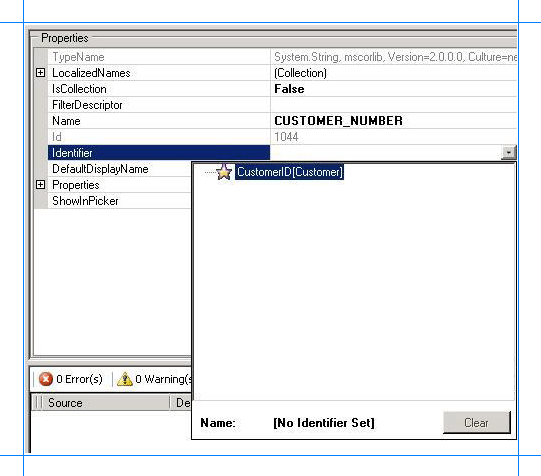Image resolution: width=541 pixels, height=476 pixels.
Task: Expand the LocalizedNames property row
Action: coord(40,73)
